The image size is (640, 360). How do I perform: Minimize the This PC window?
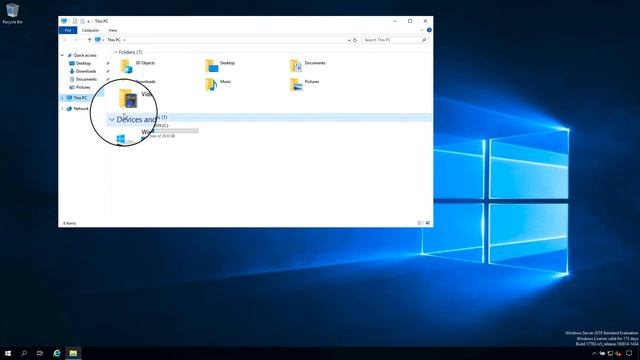(x=395, y=21)
